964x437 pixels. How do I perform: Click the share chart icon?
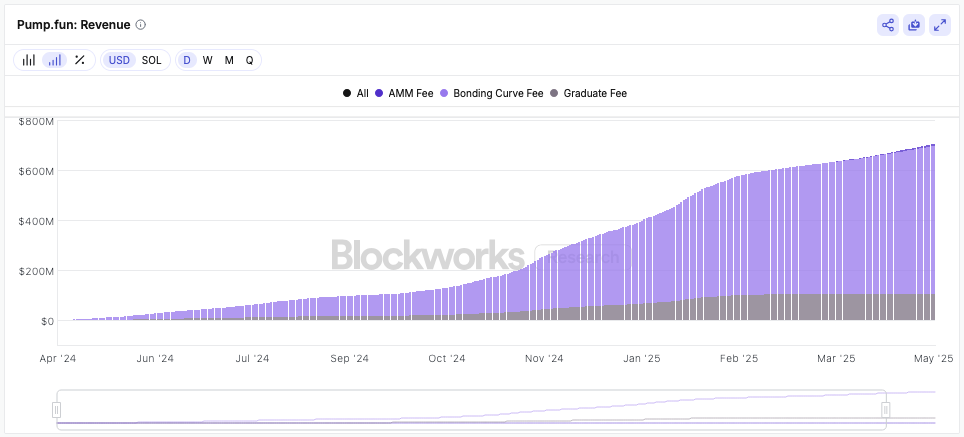click(x=887, y=25)
